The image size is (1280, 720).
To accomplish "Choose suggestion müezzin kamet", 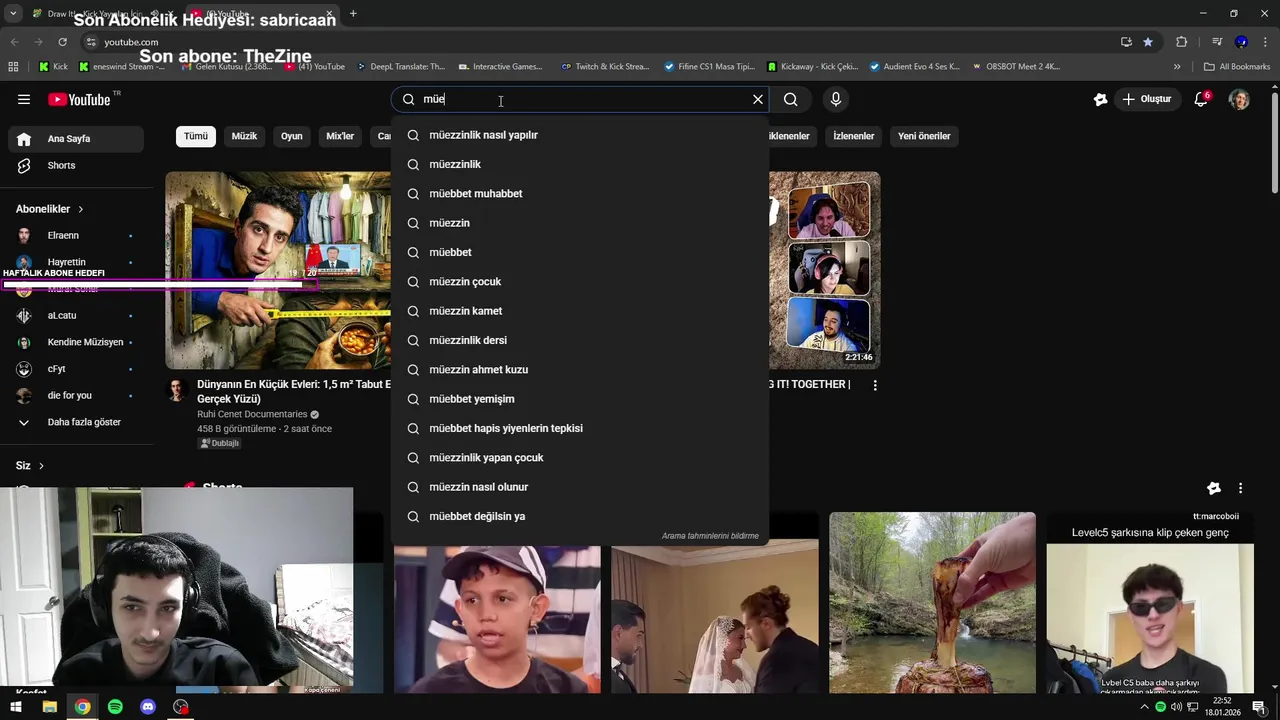I will [580, 311].
